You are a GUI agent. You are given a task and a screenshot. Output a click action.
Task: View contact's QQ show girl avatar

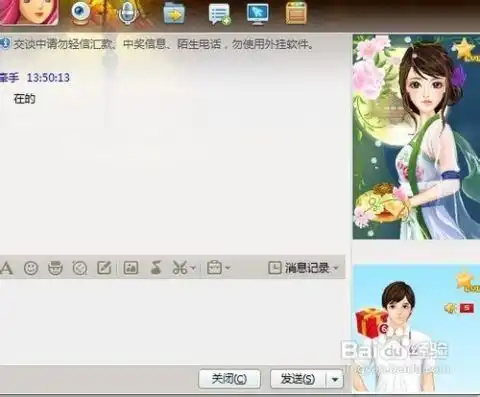pos(416,137)
